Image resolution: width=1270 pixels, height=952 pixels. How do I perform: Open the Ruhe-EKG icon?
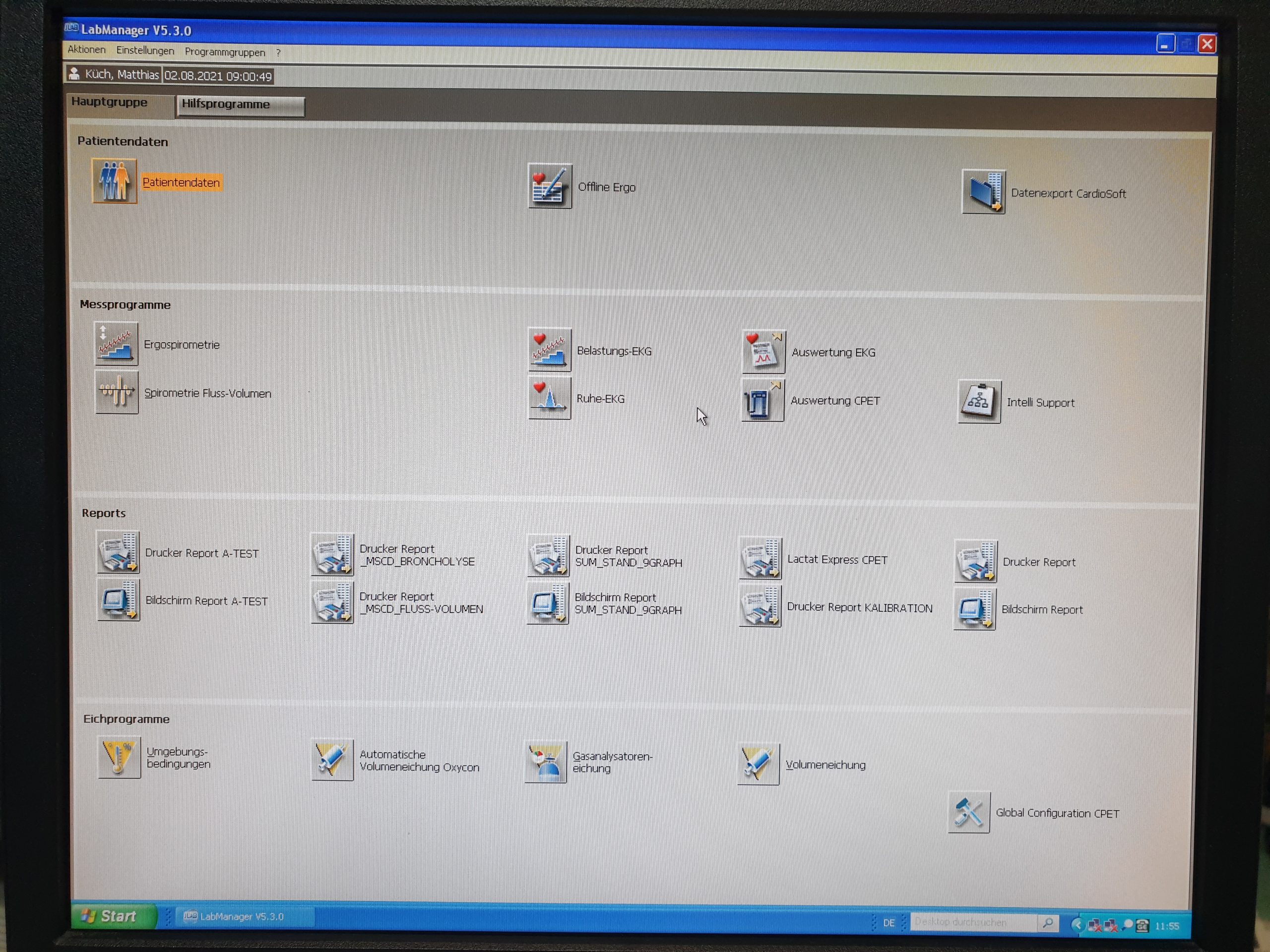tap(550, 398)
